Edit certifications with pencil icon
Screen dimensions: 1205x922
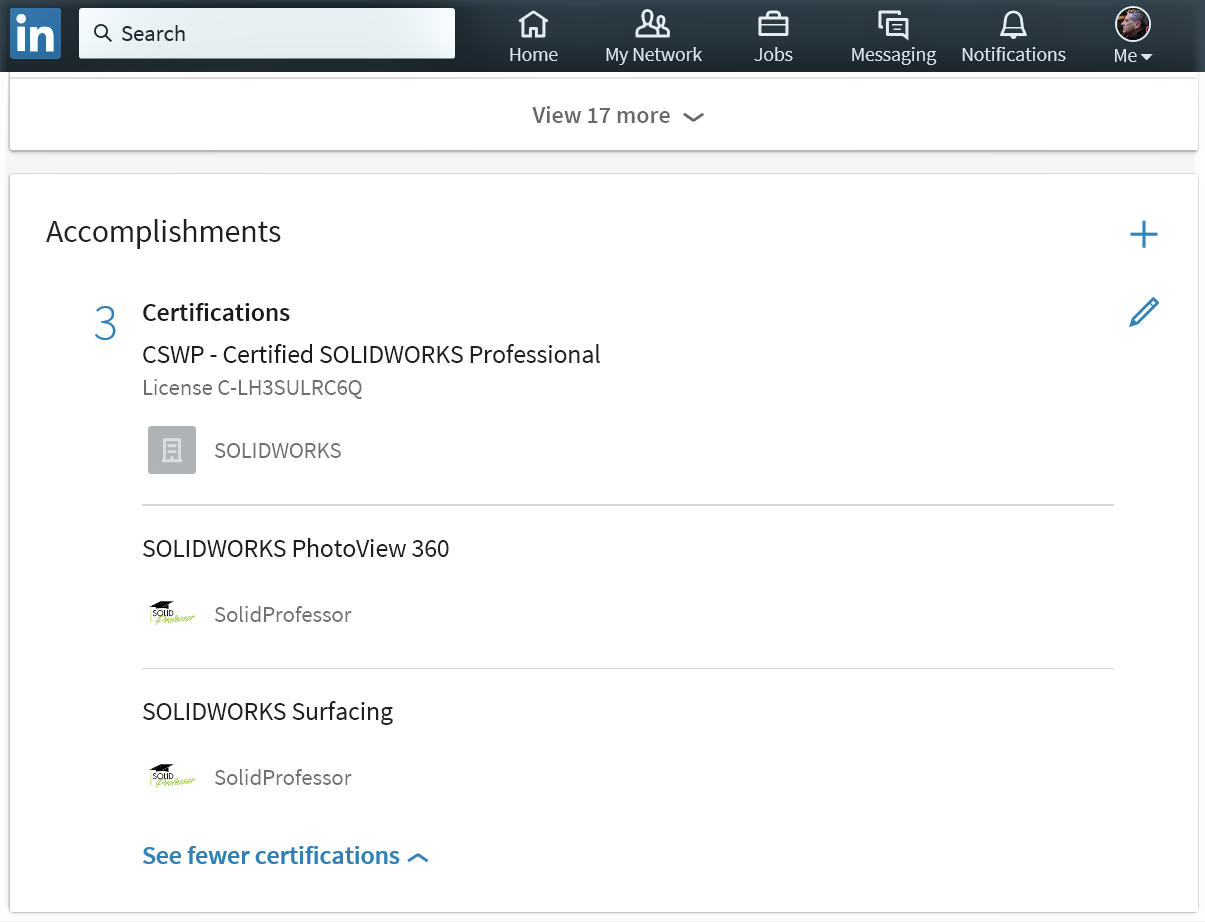1143,313
